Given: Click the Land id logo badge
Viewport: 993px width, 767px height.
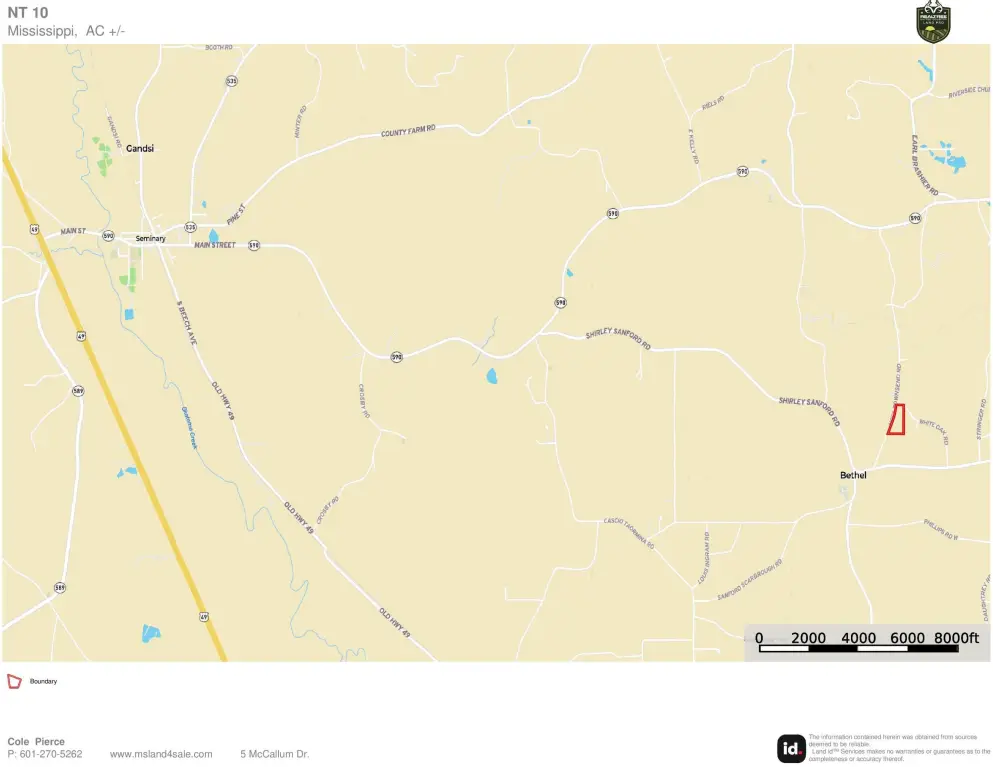Looking at the screenshot, I should 791,749.
